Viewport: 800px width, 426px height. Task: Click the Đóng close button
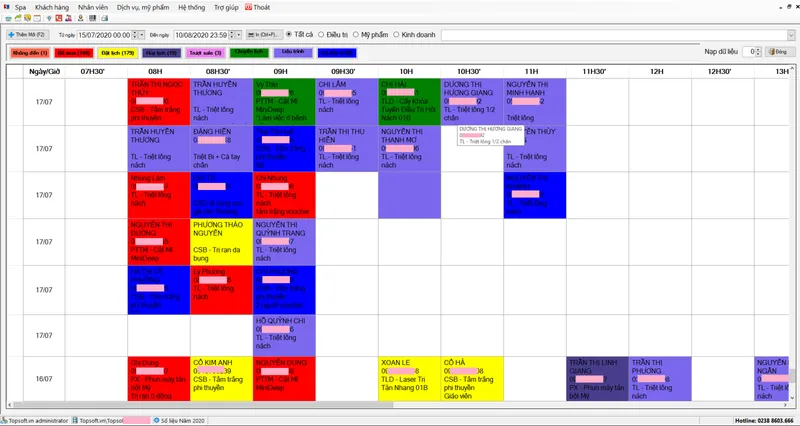tap(780, 52)
